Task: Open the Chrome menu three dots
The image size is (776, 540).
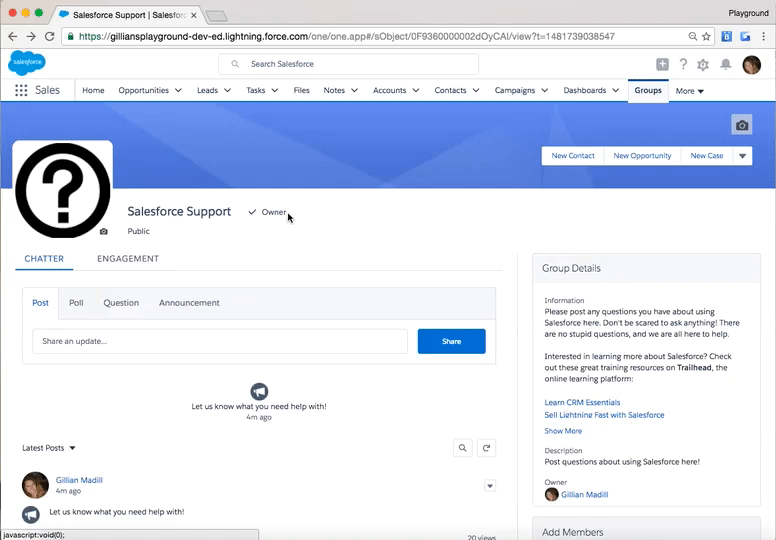Action: pyautogui.click(x=764, y=37)
